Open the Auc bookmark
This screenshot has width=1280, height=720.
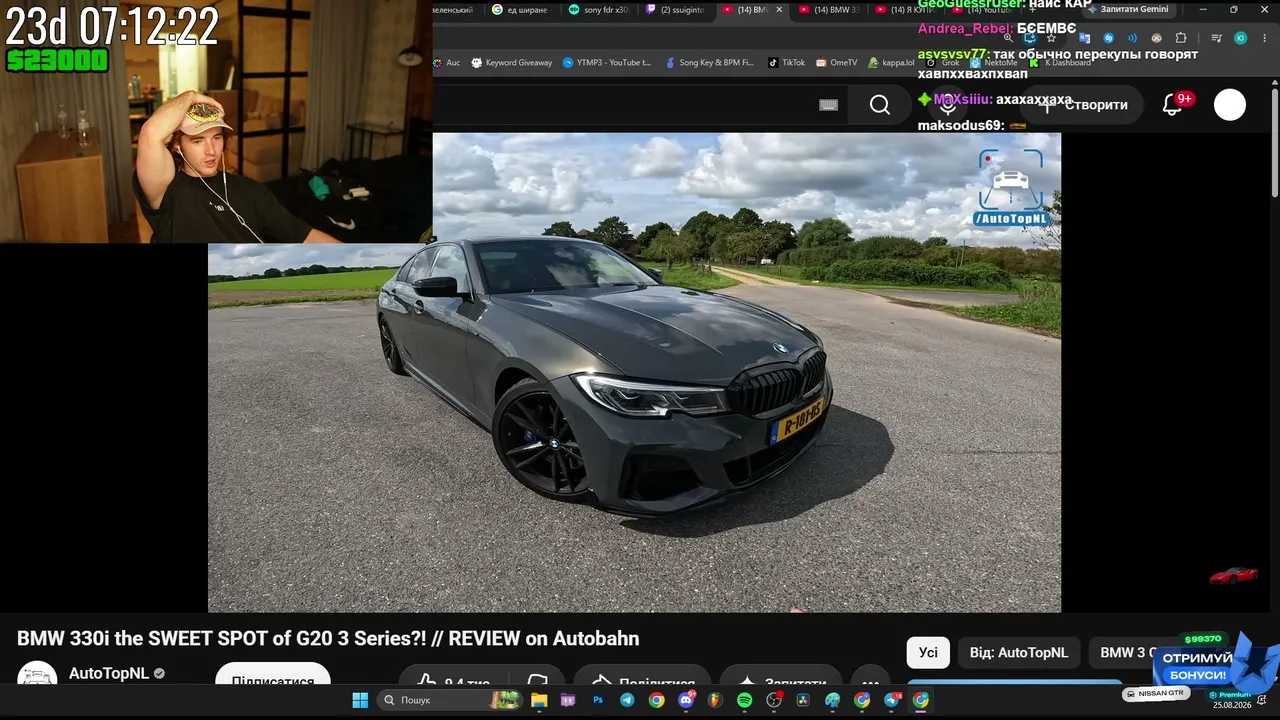(446, 62)
